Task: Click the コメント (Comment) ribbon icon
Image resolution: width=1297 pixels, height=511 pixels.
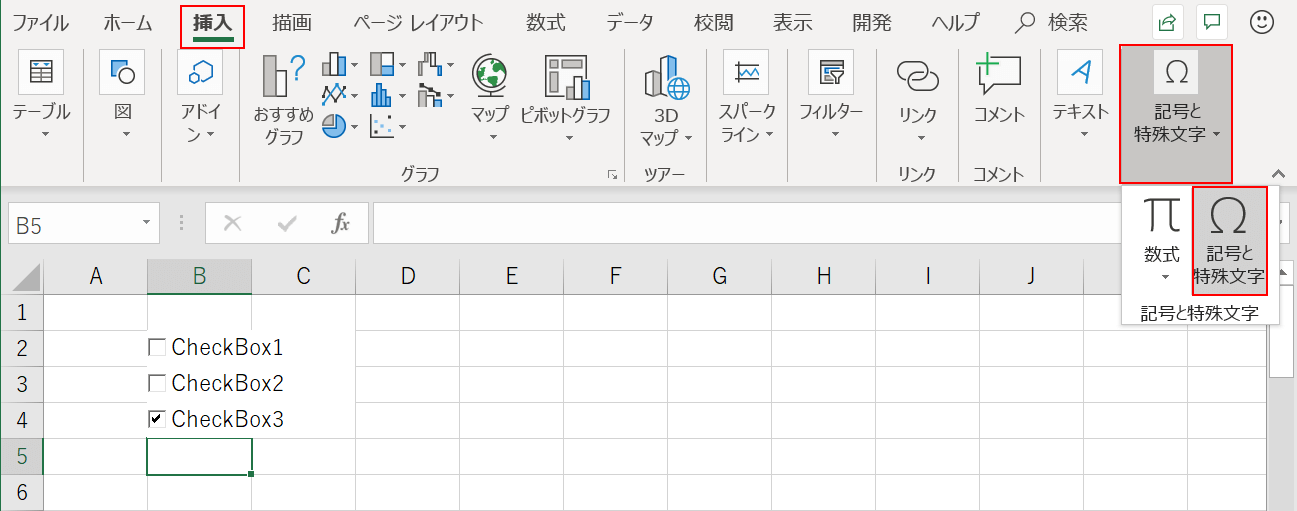Action: [x=999, y=73]
